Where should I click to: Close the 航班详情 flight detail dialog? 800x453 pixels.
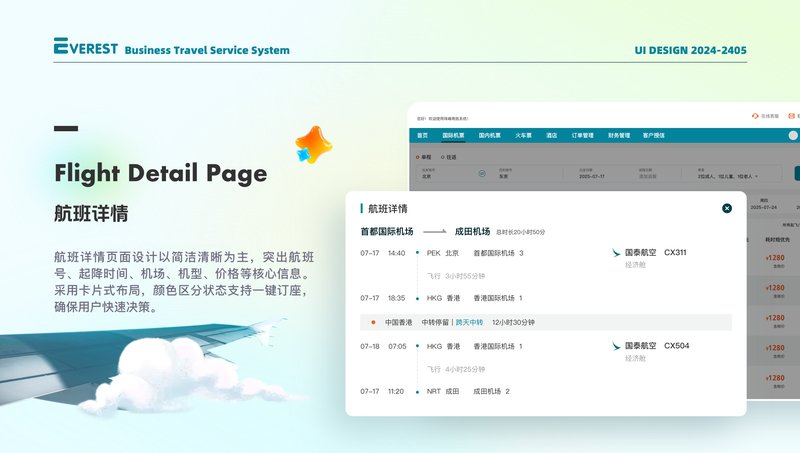click(727, 208)
